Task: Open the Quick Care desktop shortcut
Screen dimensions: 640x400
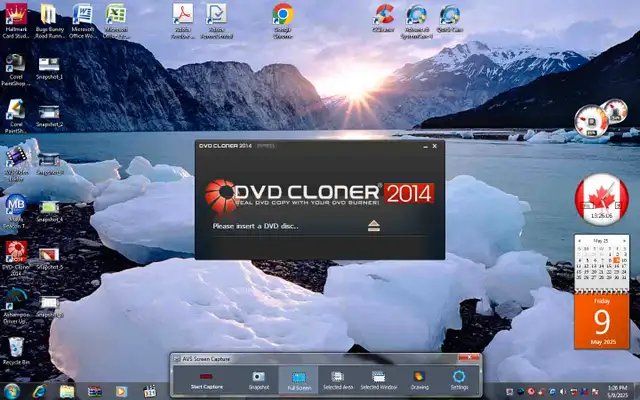Action: coord(450,18)
